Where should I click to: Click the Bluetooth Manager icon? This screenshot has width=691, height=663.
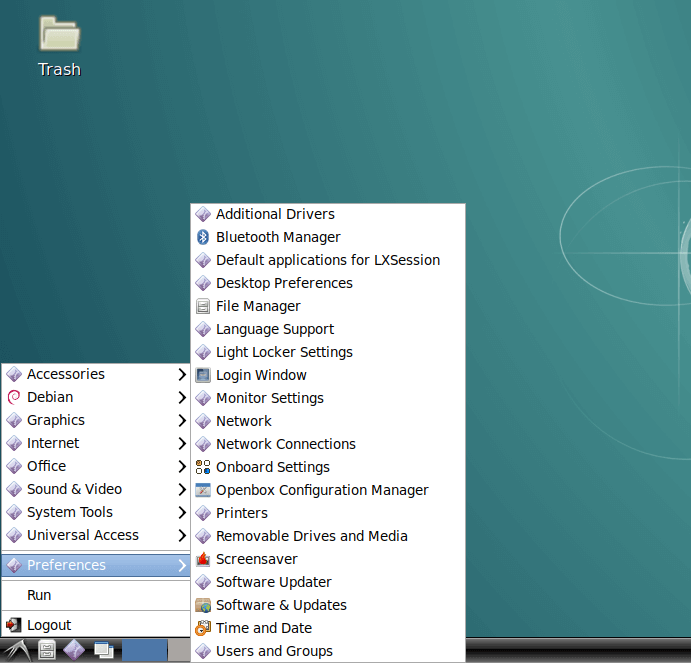tap(203, 237)
